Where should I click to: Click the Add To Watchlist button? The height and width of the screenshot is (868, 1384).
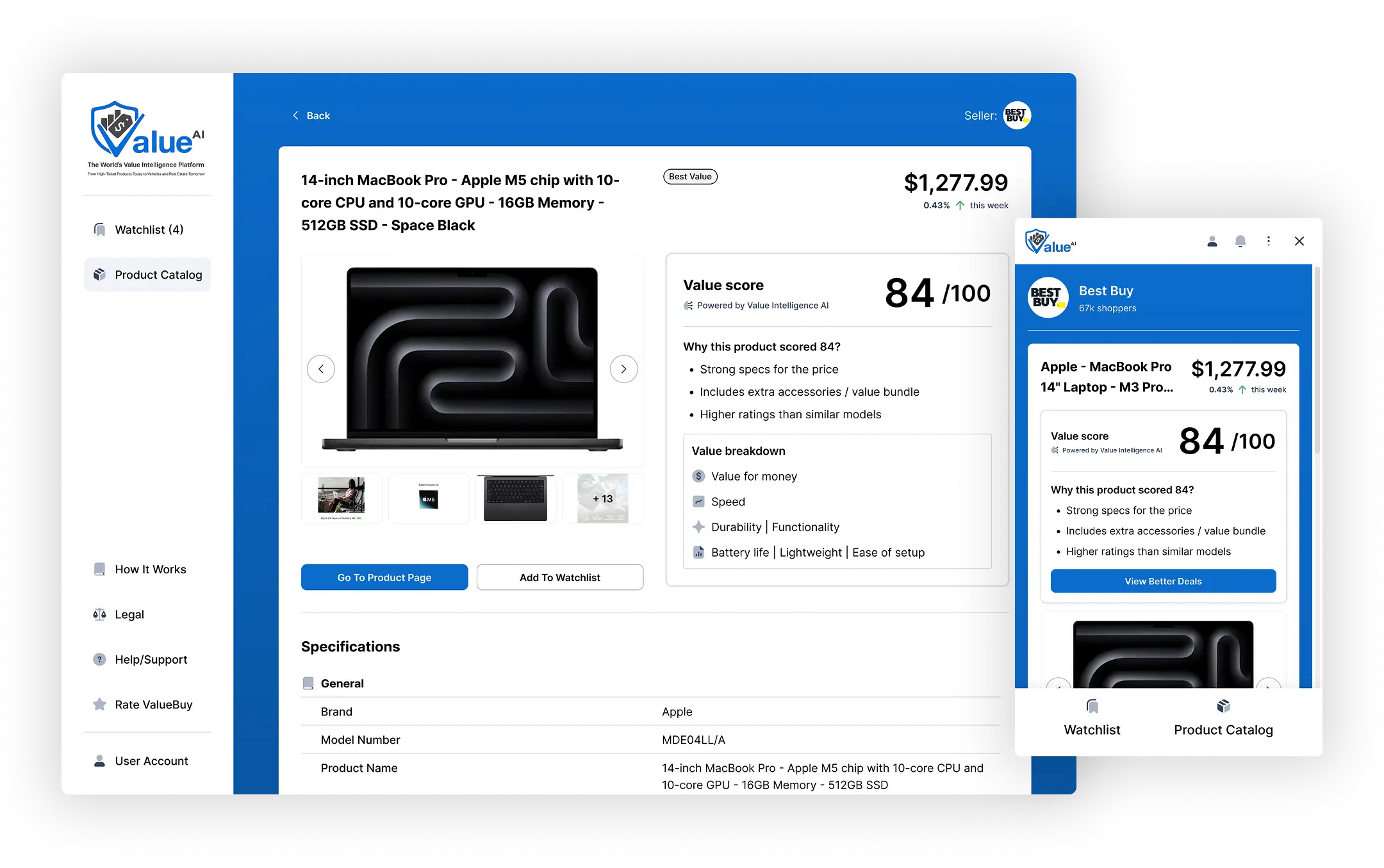coord(559,577)
